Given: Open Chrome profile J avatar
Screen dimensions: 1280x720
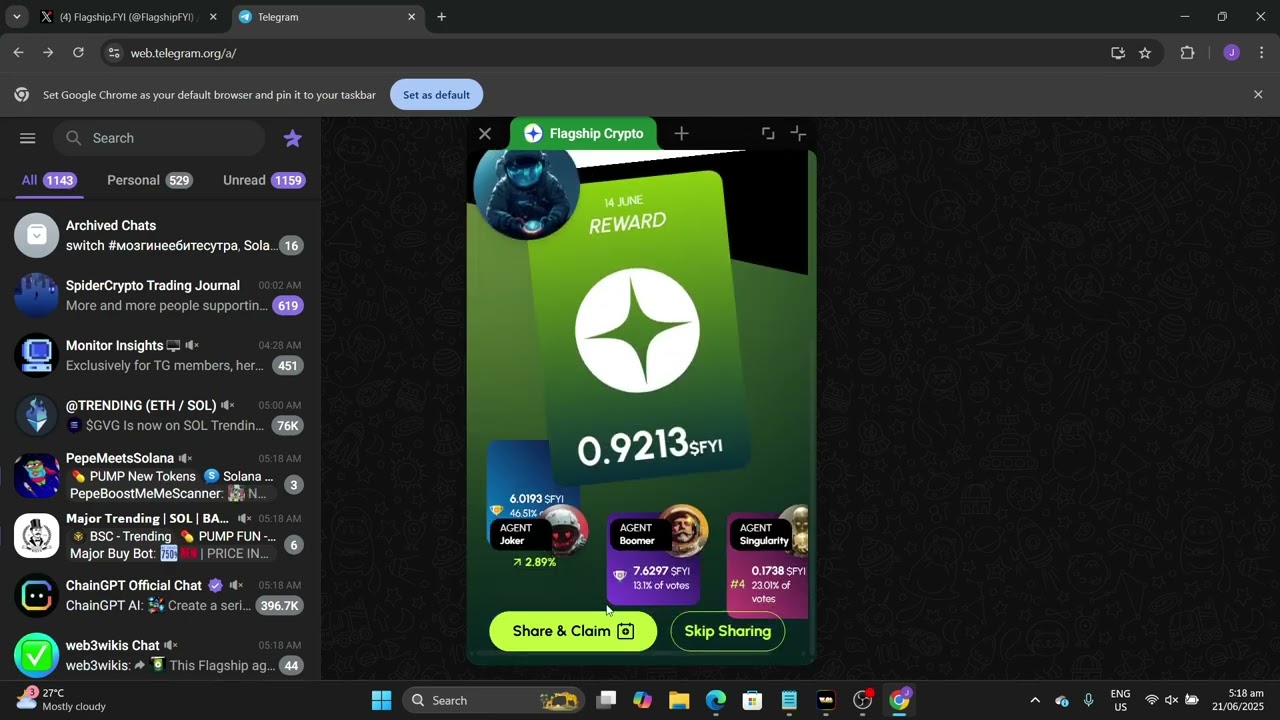Looking at the screenshot, I should 1231,53.
